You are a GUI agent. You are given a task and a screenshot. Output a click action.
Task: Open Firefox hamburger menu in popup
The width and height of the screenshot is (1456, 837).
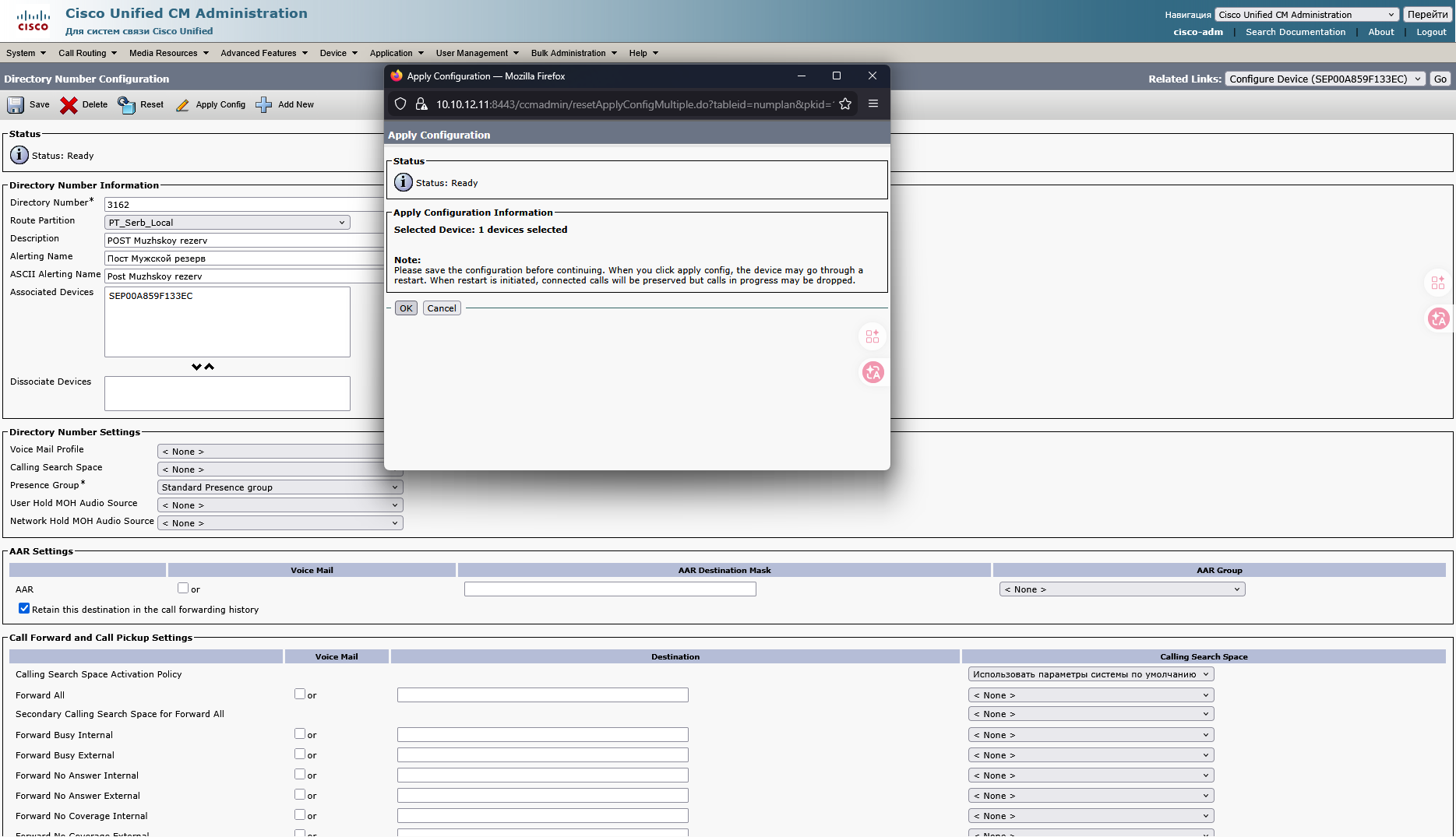point(873,104)
